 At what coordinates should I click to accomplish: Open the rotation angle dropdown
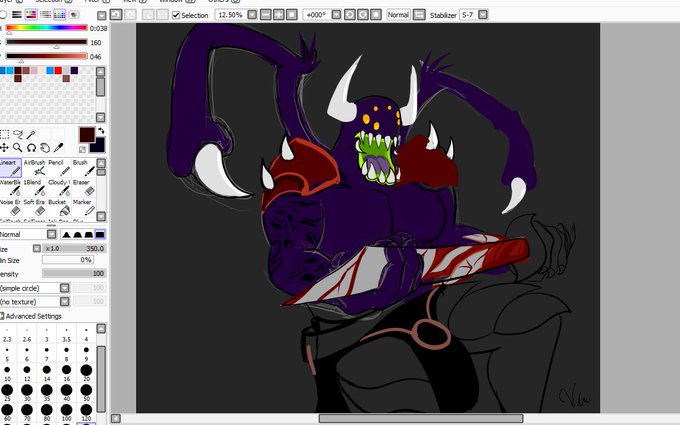[x=336, y=15]
